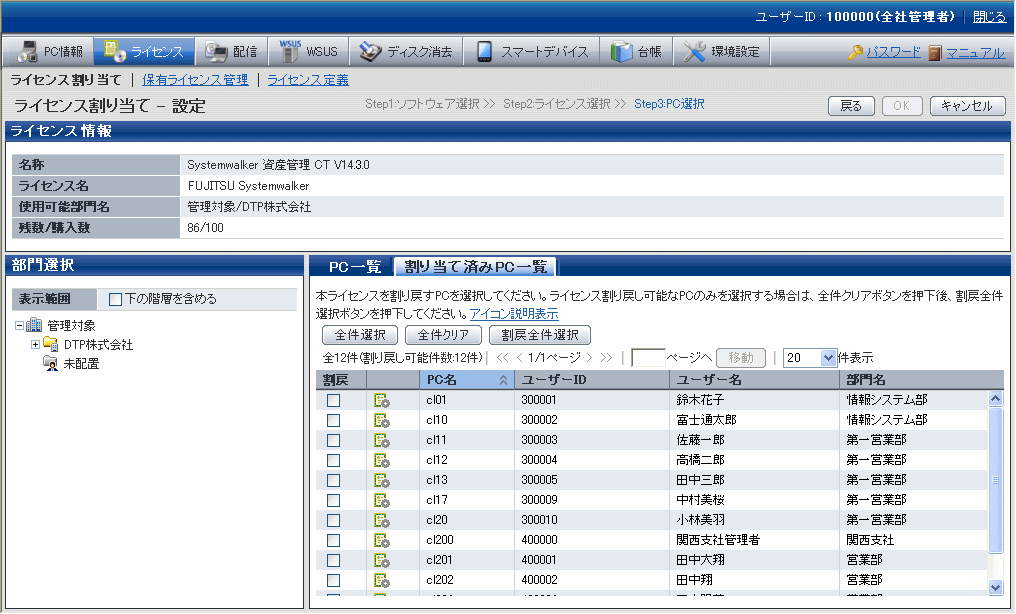
Task: Click the license status icon for cl13
Action: 382,481
